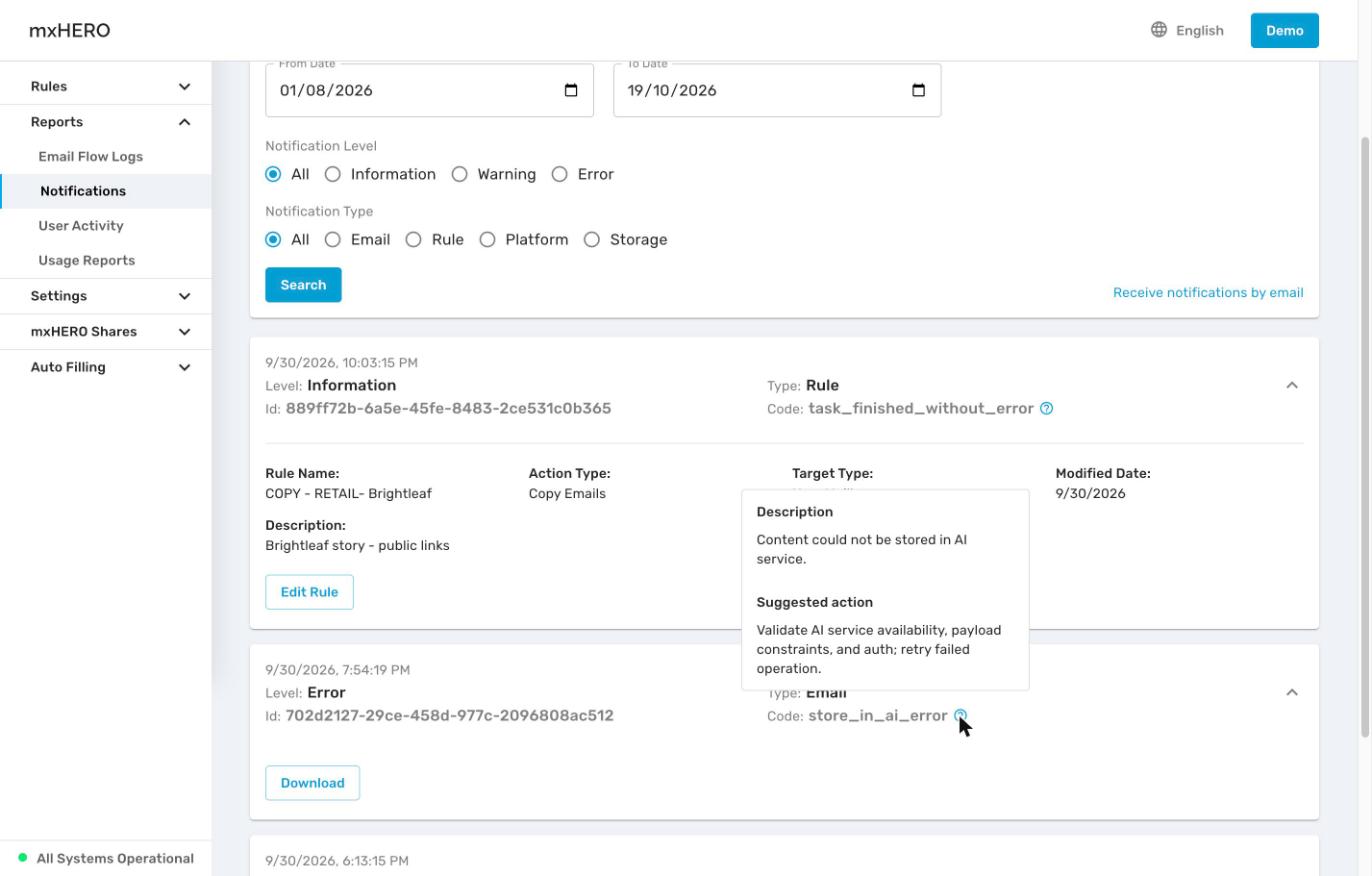The height and width of the screenshot is (876, 1372).
Task: Click the Demo account button
Action: pos(1284,30)
